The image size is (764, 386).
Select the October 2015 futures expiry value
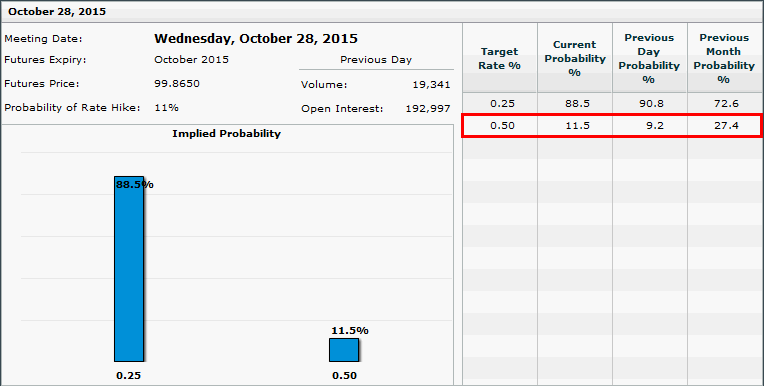pos(191,60)
